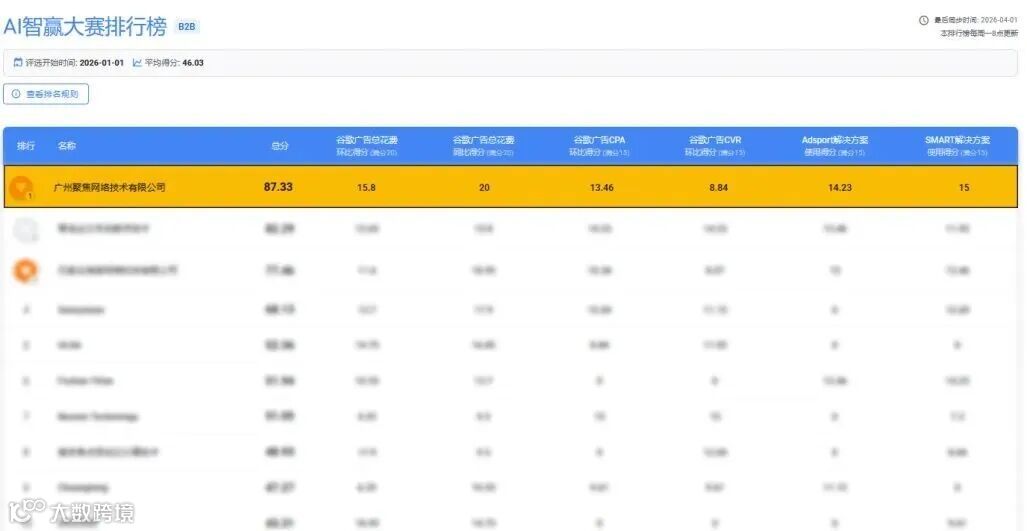Click the AI智赢大赛排行榜 page title

point(85,27)
